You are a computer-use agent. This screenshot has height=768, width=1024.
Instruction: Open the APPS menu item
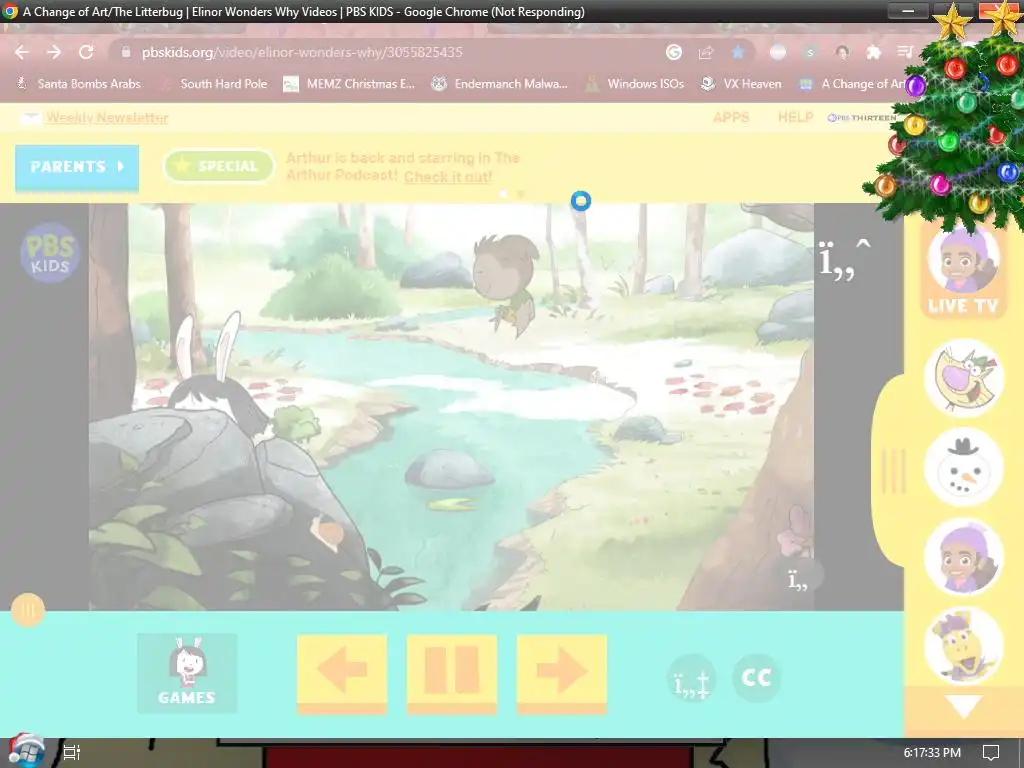pos(731,118)
